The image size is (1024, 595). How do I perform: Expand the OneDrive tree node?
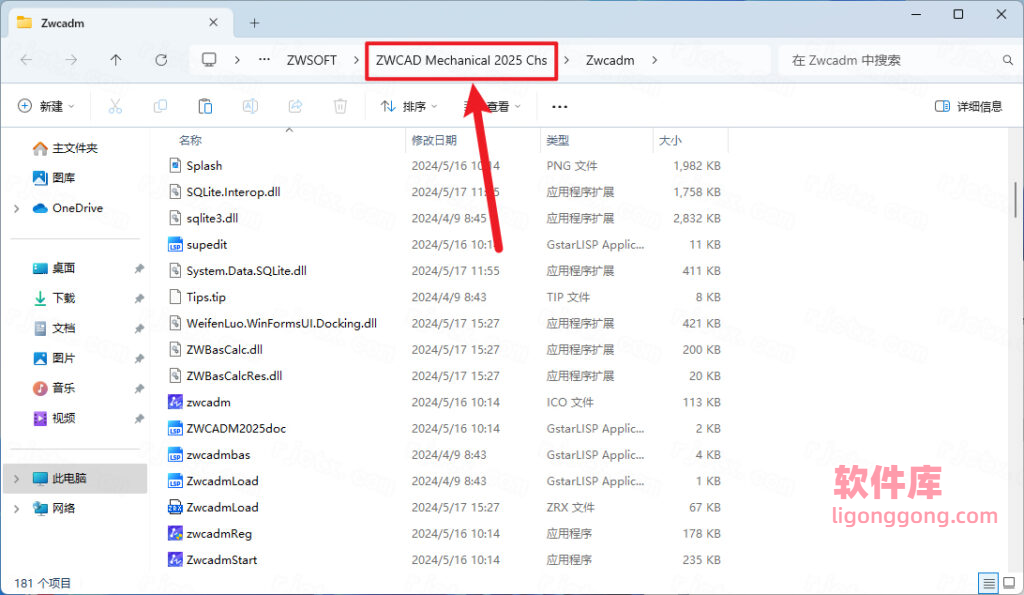tap(16, 208)
